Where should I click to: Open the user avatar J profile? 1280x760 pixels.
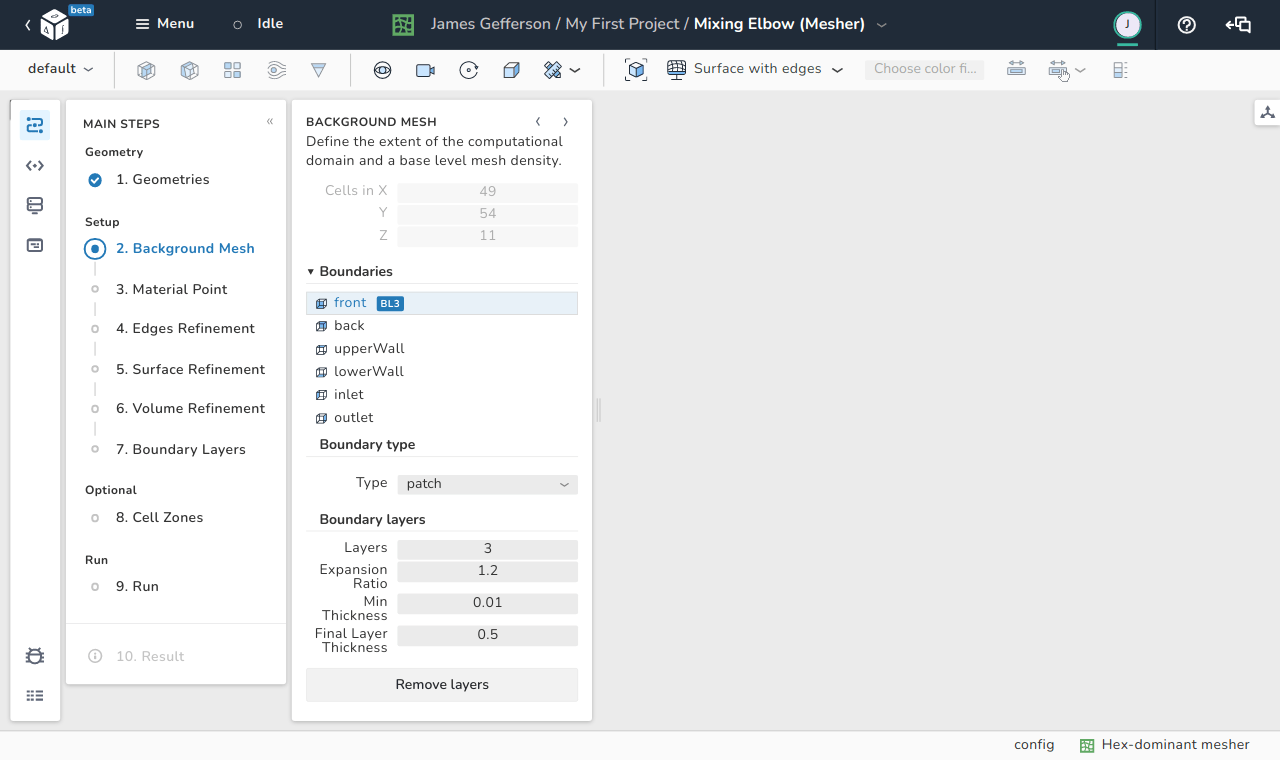1127,24
